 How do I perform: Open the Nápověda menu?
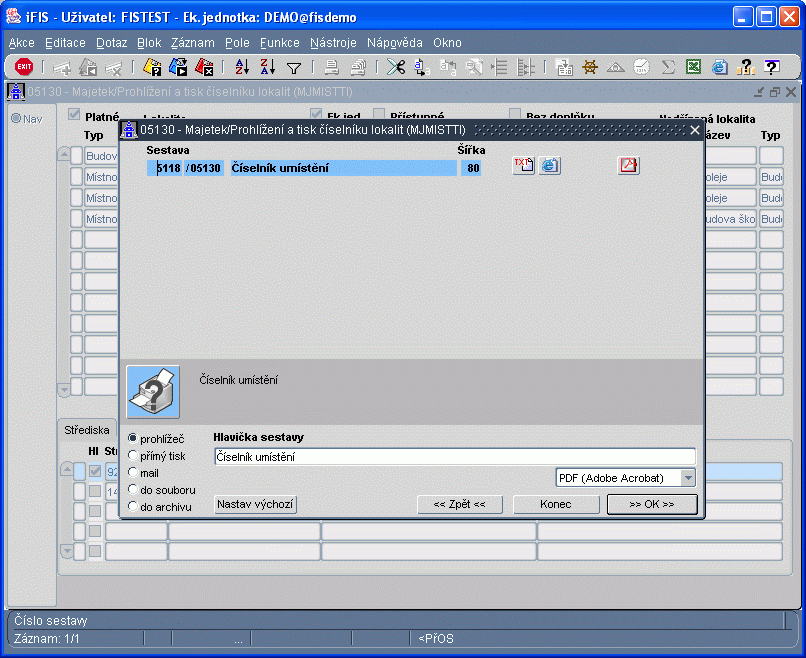tap(395, 43)
